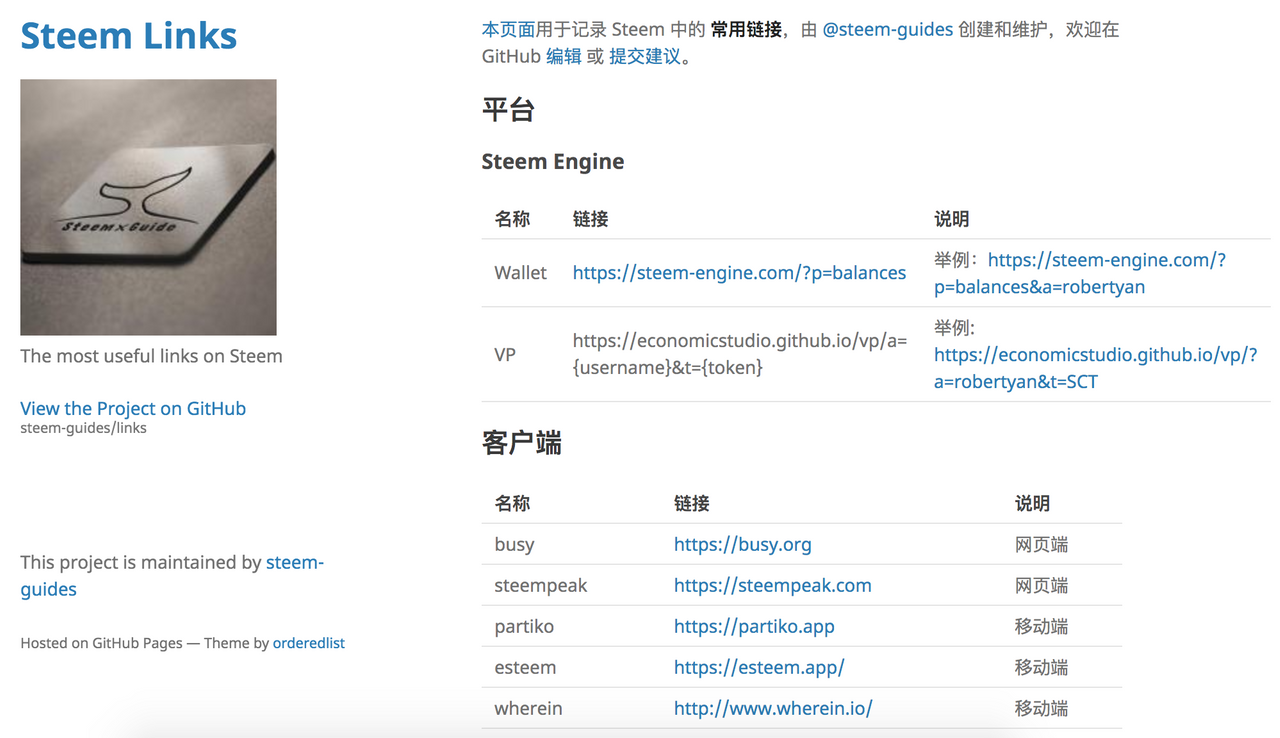Viewport: 1280px width, 738px height.
Task: Click 链接 header in Steem Engine table
Action: click(x=590, y=219)
